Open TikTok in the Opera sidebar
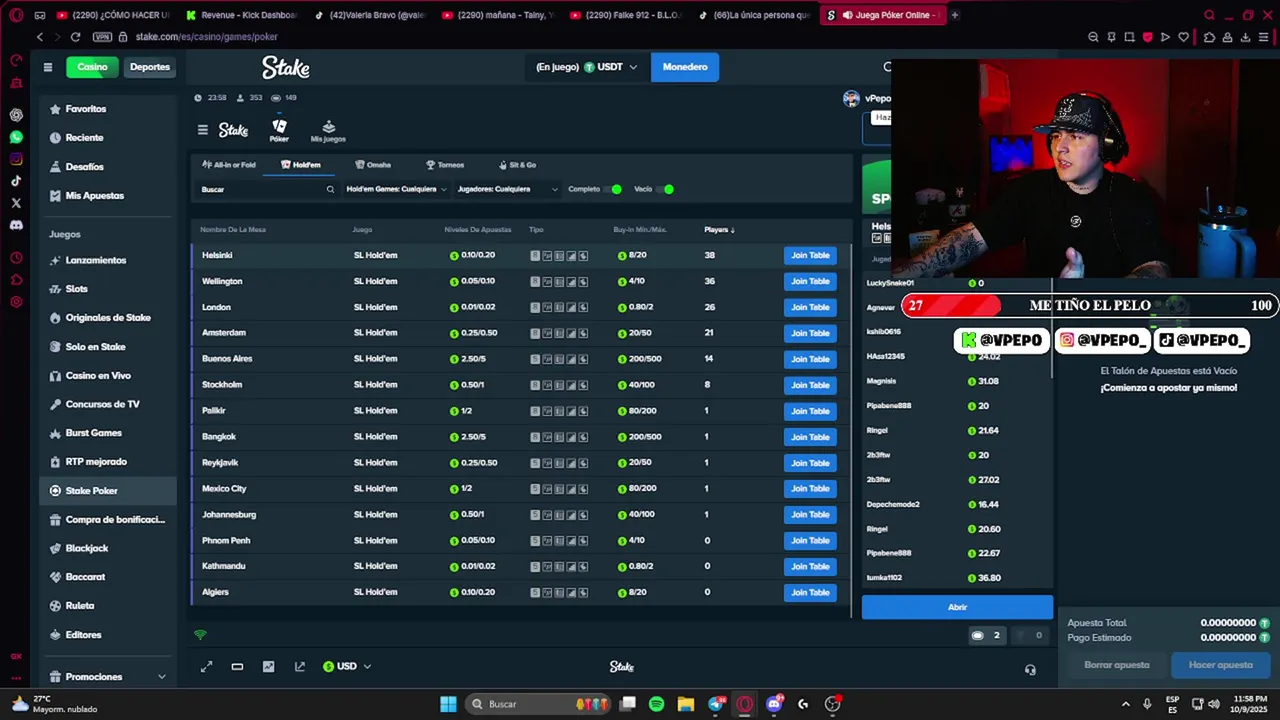Viewport: 1280px width, 720px height. pyautogui.click(x=16, y=181)
